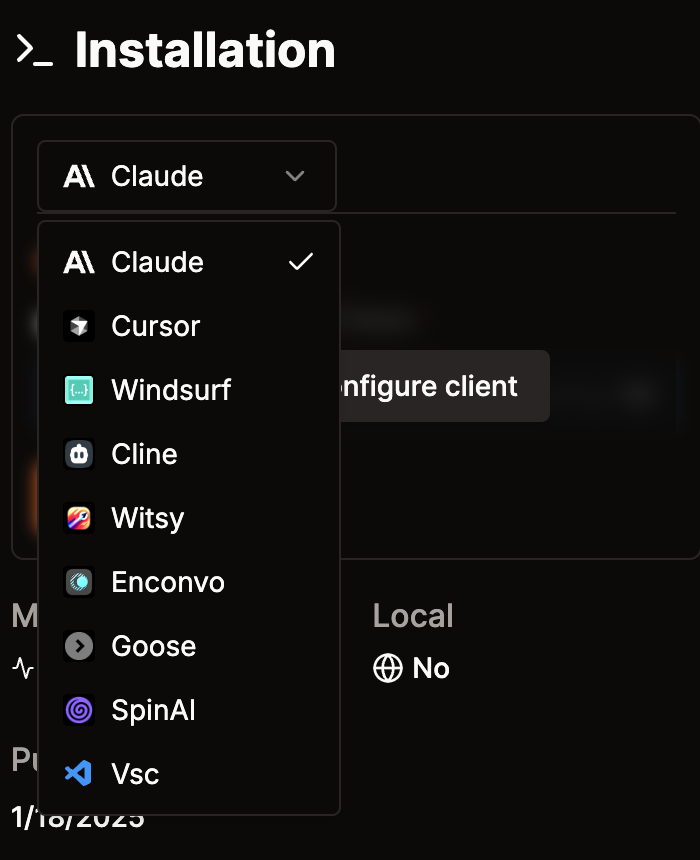Click the Goose arrow icon
Viewport: 700px width, 860px height.
click(x=79, y=646)
